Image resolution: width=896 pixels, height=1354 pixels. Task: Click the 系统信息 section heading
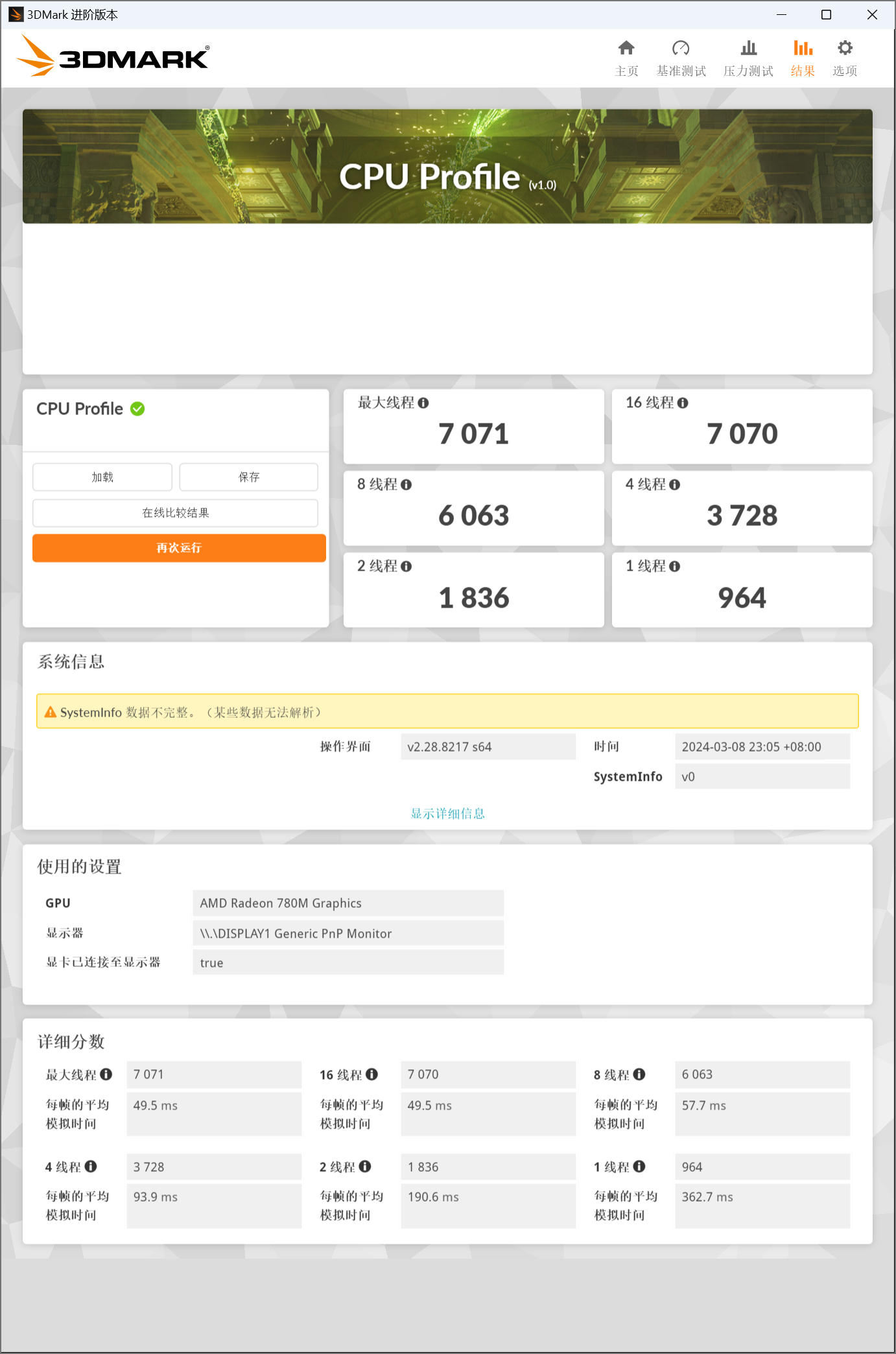[71, 661]
